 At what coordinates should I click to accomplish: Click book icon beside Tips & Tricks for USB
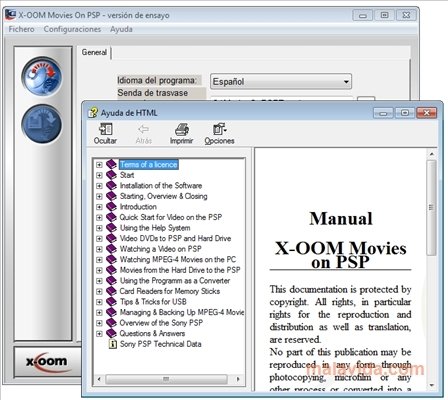(x=111, y=302)
